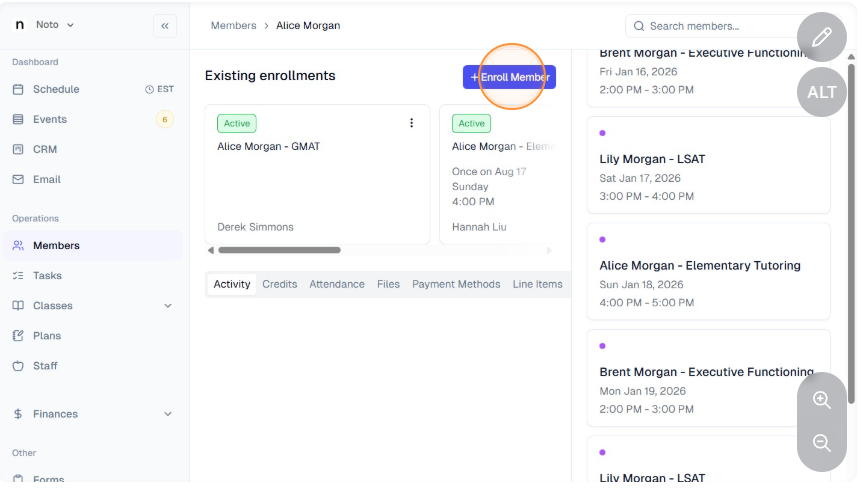Click the Tasks checklist icon
The image size is (862, 491).
click(x=18, y=275)
